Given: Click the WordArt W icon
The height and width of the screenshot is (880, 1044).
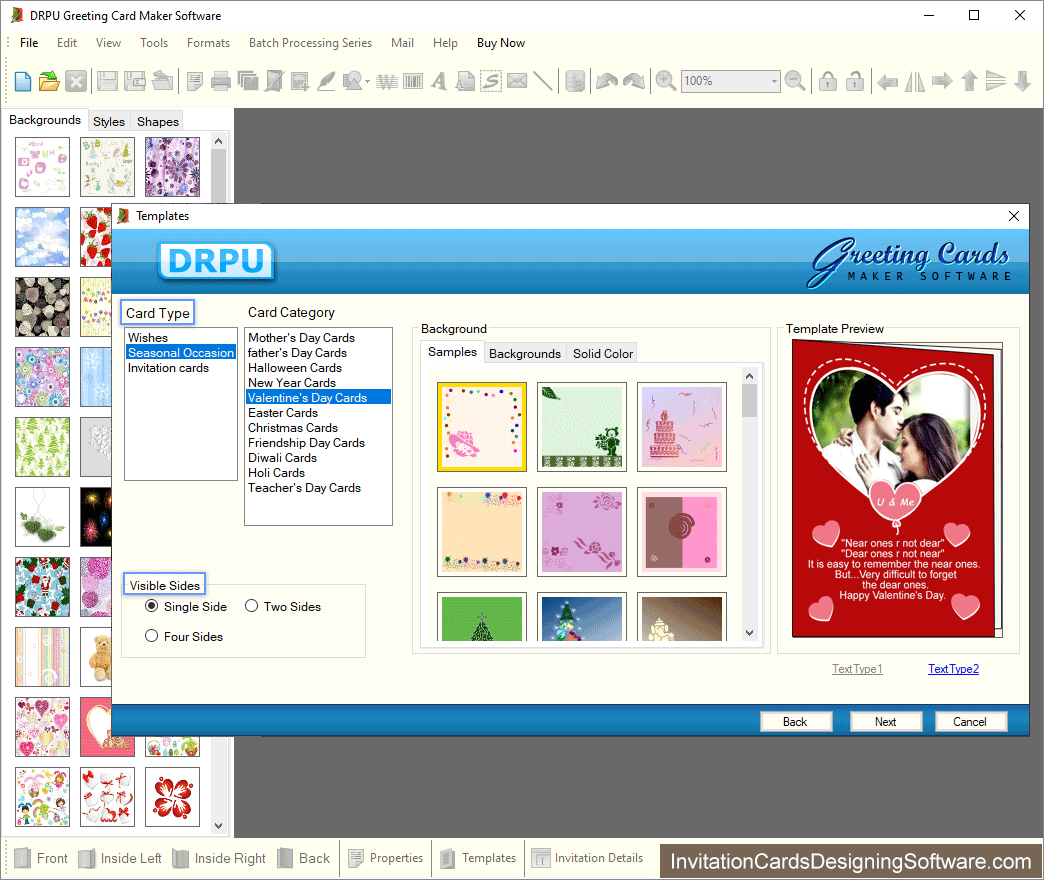Looking at the screenshot, I should pos(387,81).
